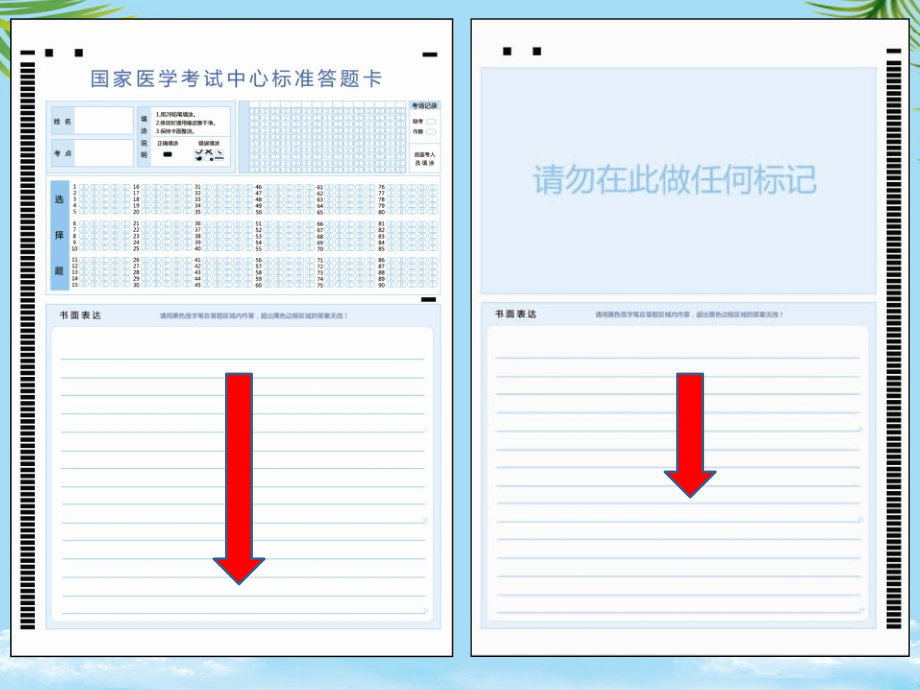Fill bubble A for question 1
920x690 pixels.
pyautogui.click(x=83, y=187)
